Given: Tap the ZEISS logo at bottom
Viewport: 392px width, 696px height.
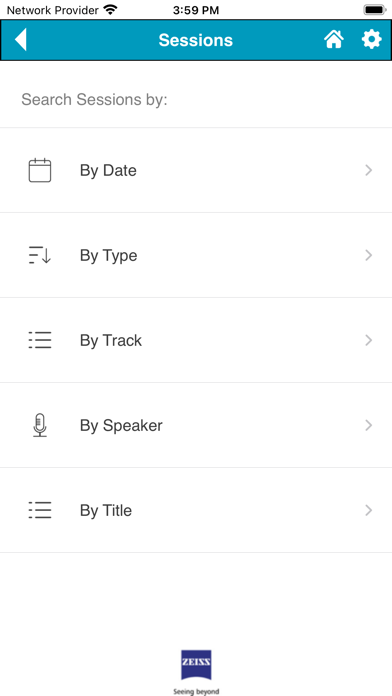Looking at the screenshot, I should [196, 671].
